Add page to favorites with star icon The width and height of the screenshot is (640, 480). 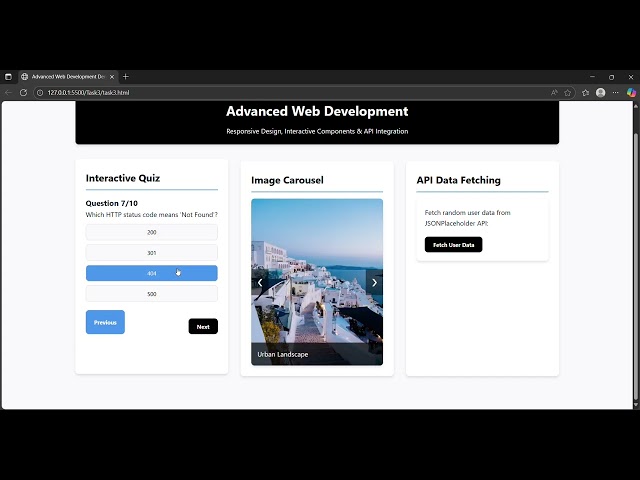coord(567,93)
